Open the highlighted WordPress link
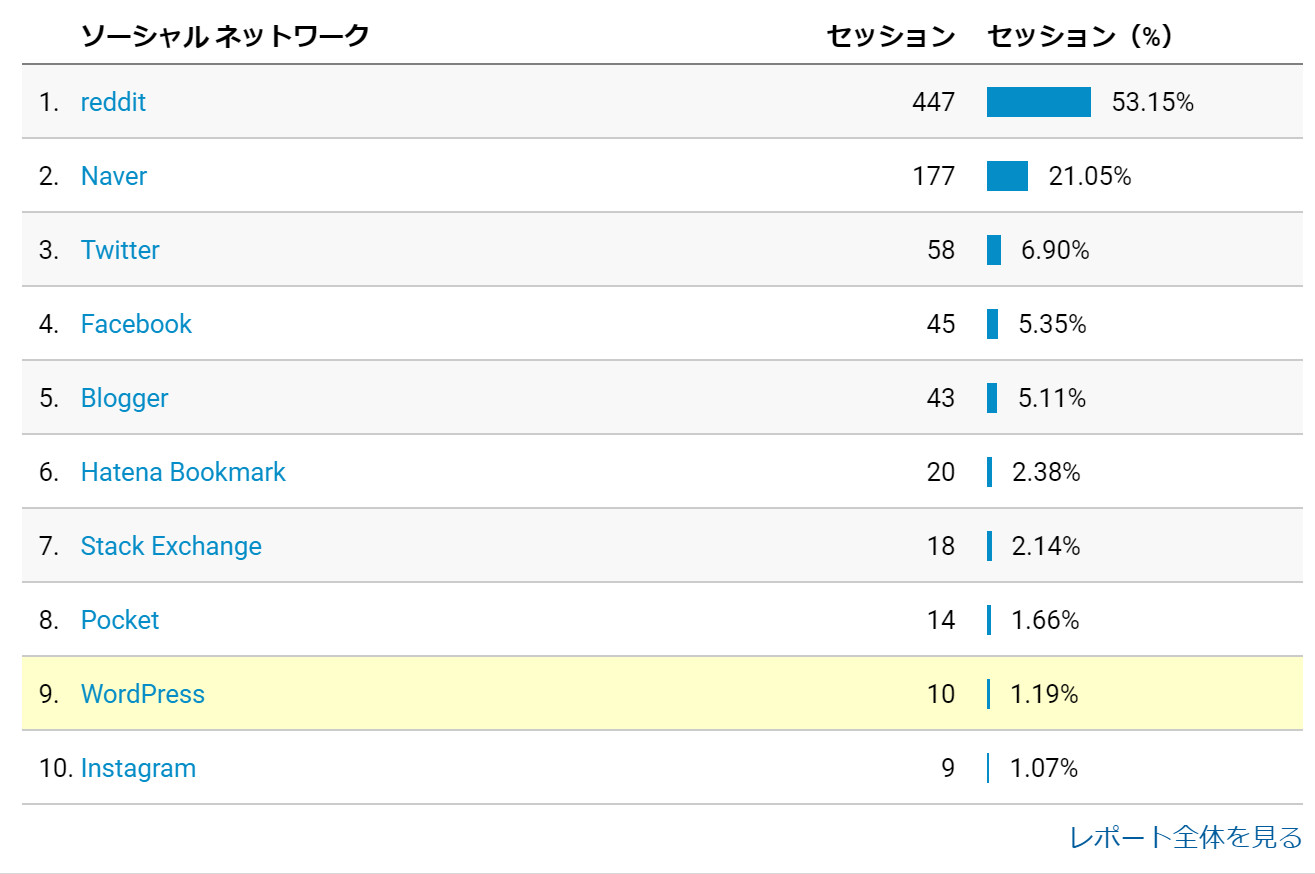This screenshot has height=874, width=1315. pyautogui.click(x=143, y=694)
